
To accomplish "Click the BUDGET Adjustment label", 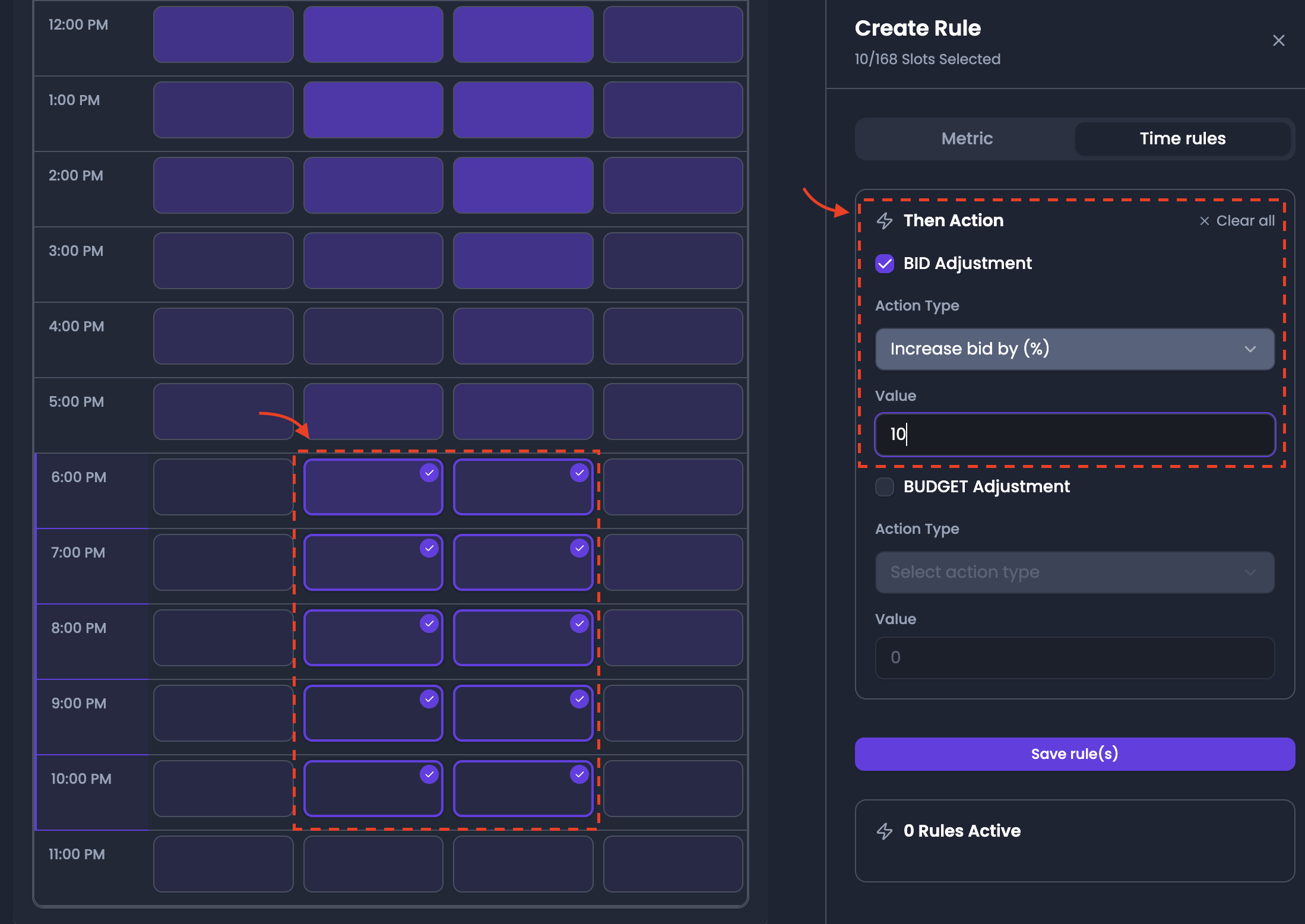I will (986, 487).
